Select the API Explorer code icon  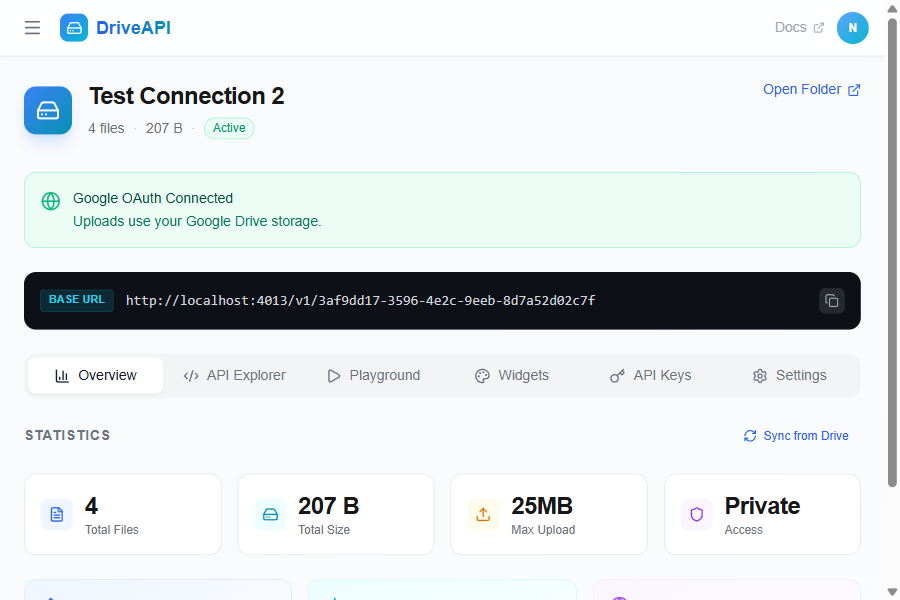pos(191,375)
